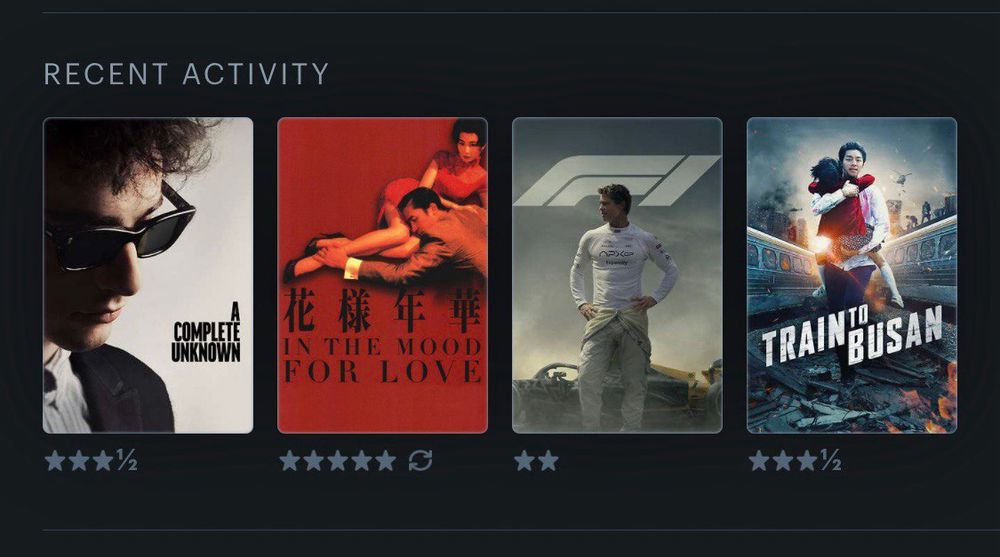Click the Chinese title characters on the red poster
The image size is (1000, 557).
click(382, 311)
